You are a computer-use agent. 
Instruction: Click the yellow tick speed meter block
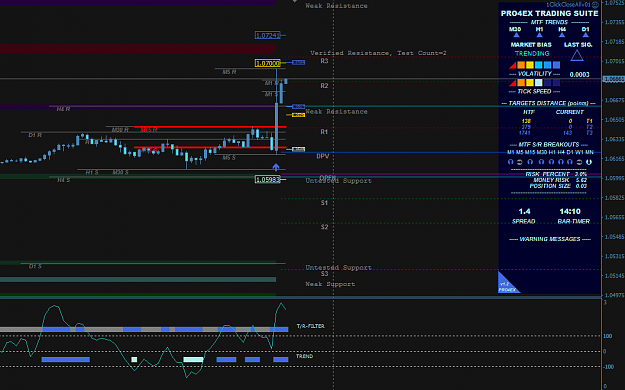[530, 83]
